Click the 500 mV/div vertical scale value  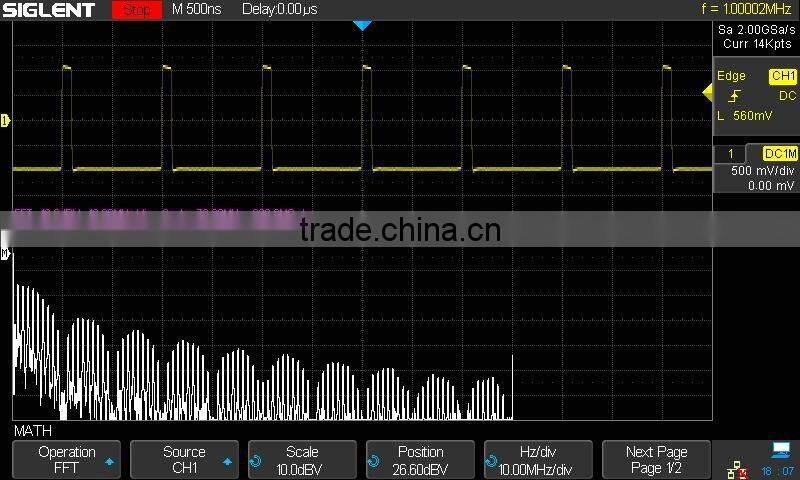(763, 171)
